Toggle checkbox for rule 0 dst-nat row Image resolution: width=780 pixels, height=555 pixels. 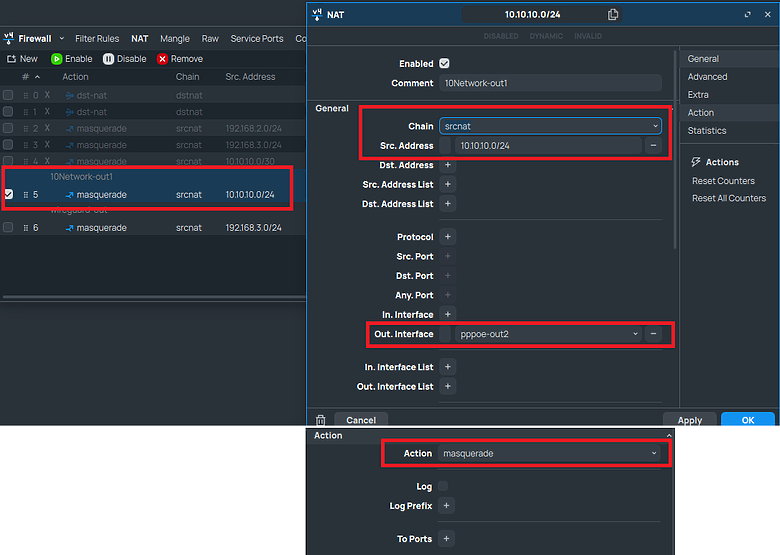point(8,95)
